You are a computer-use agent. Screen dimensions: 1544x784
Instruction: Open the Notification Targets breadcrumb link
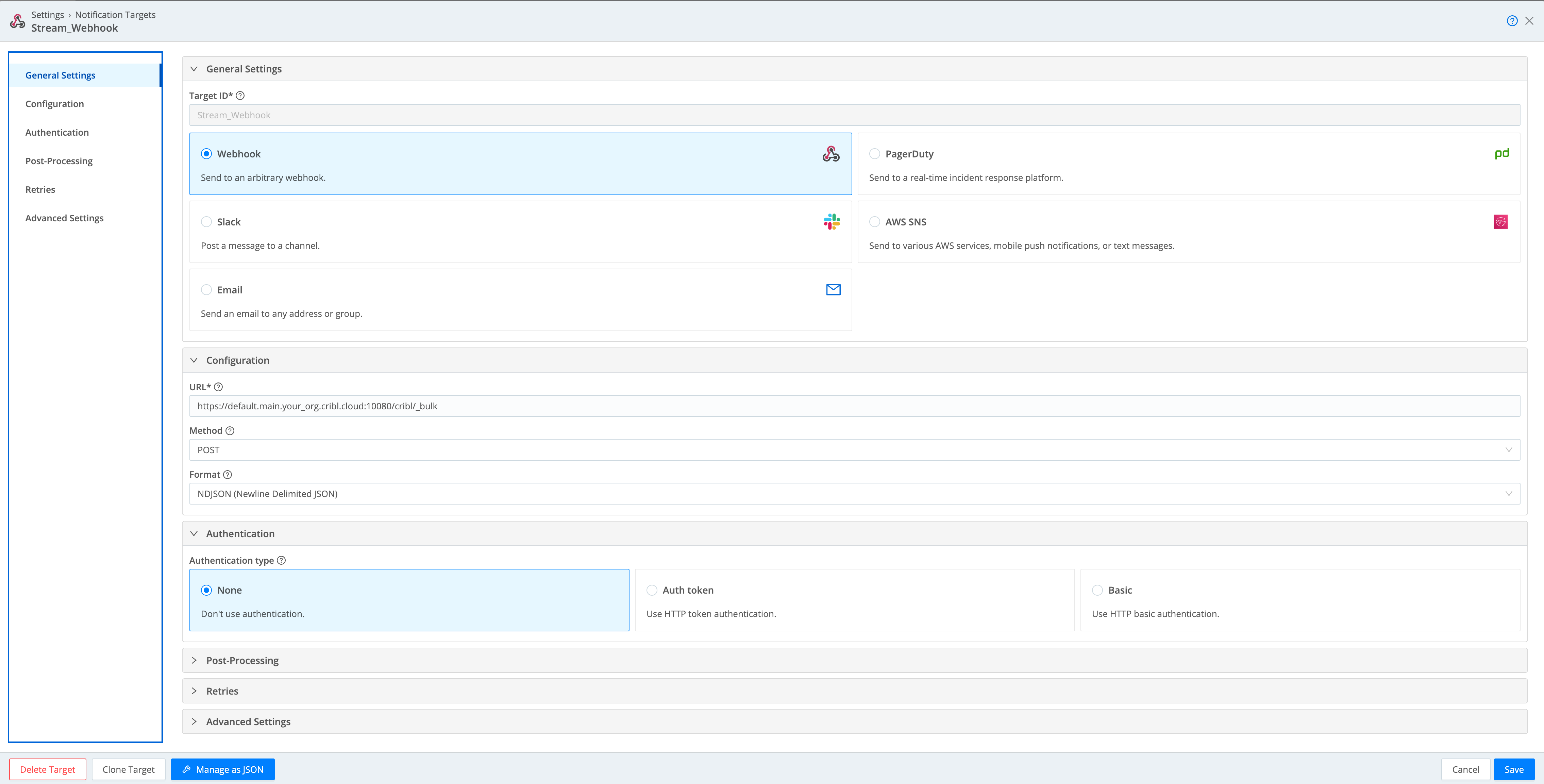[x=115, y=14]
